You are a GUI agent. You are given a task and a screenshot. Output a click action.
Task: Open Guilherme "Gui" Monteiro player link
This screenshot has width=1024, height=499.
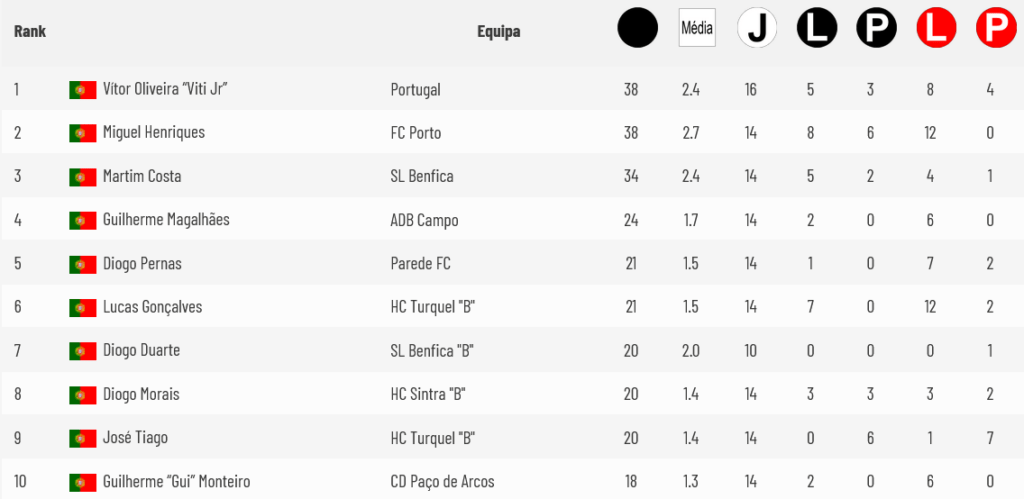pyautogui.click(x=176, y=482)
